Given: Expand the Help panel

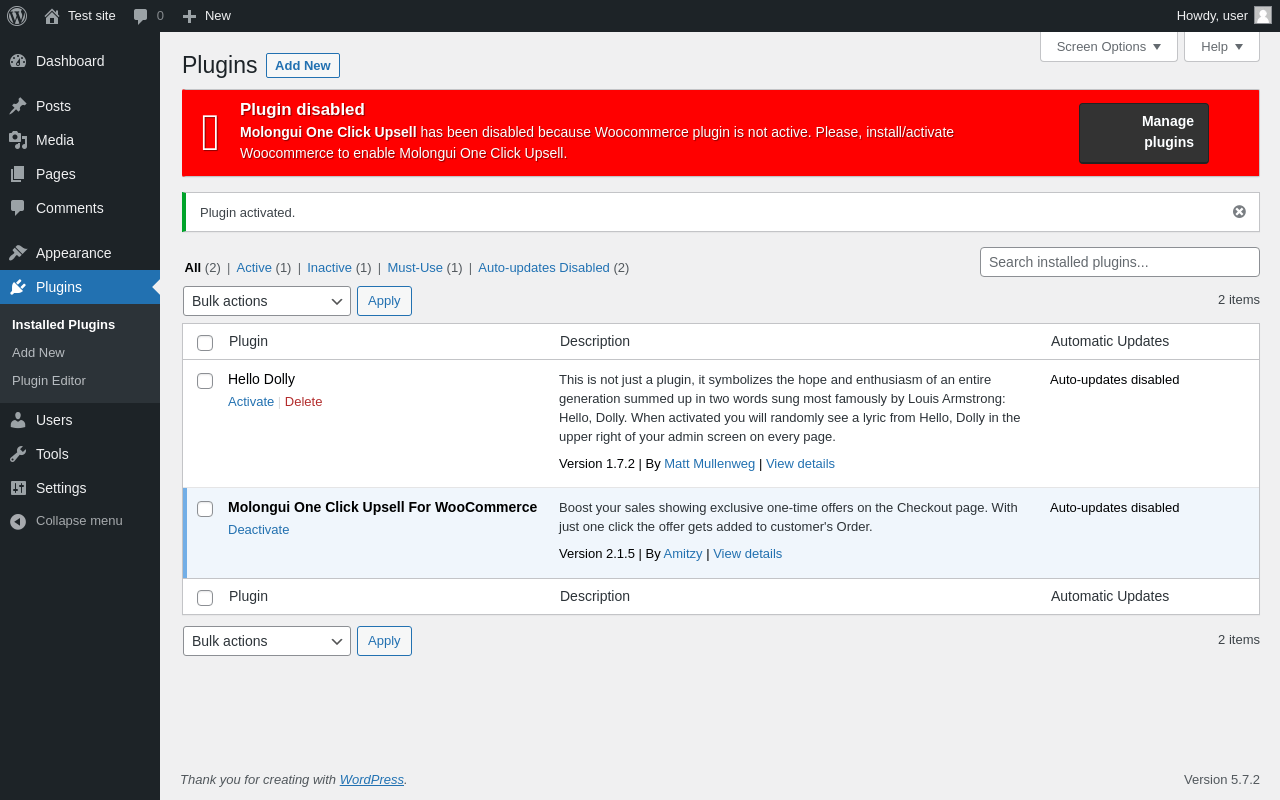Looking at the screenshot, I should coord(1222,46).
